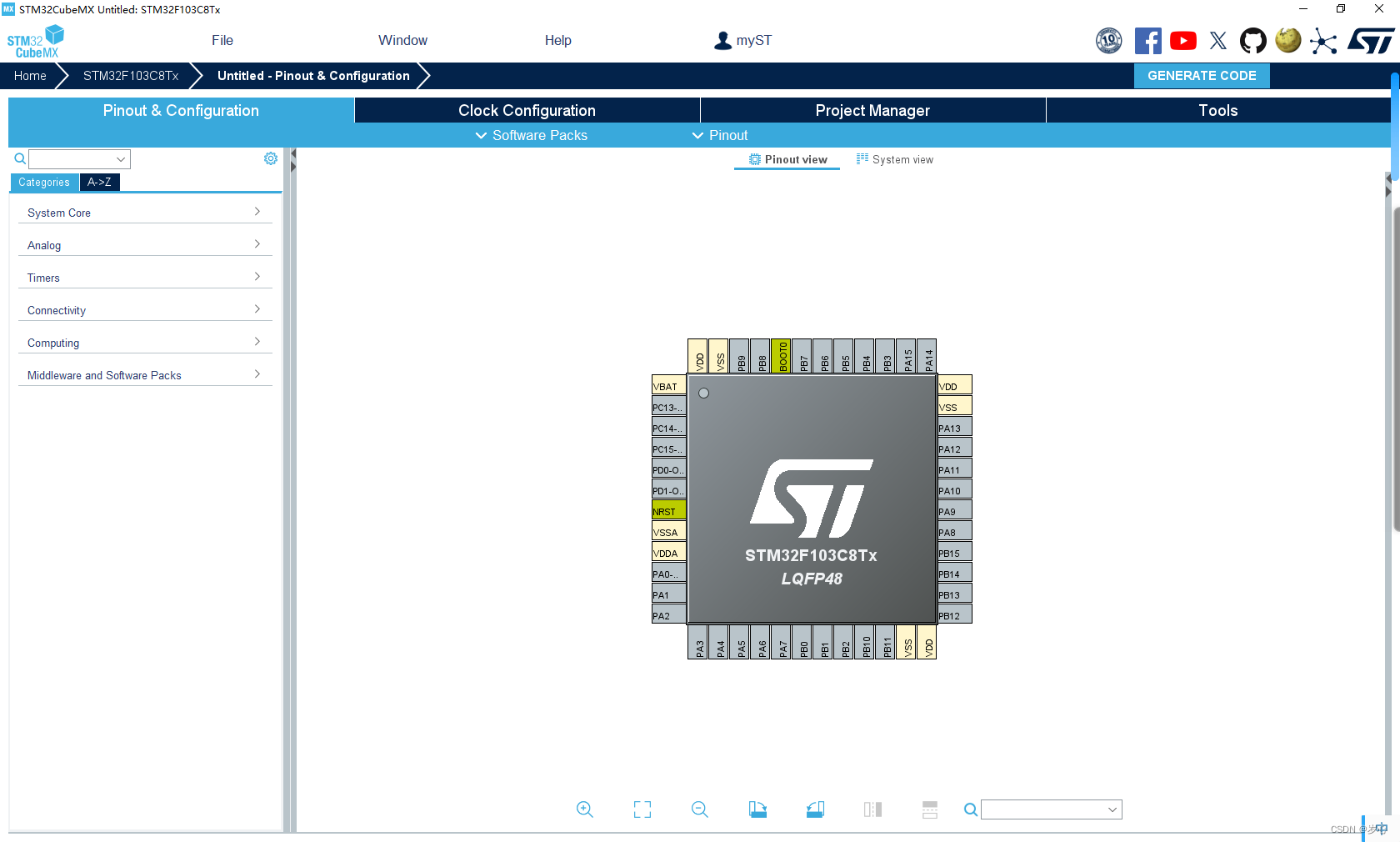The width and height of the screenshot is (1400, 842).
Task: Rotate the chip counterclockwise
Action: click(815, 809)
